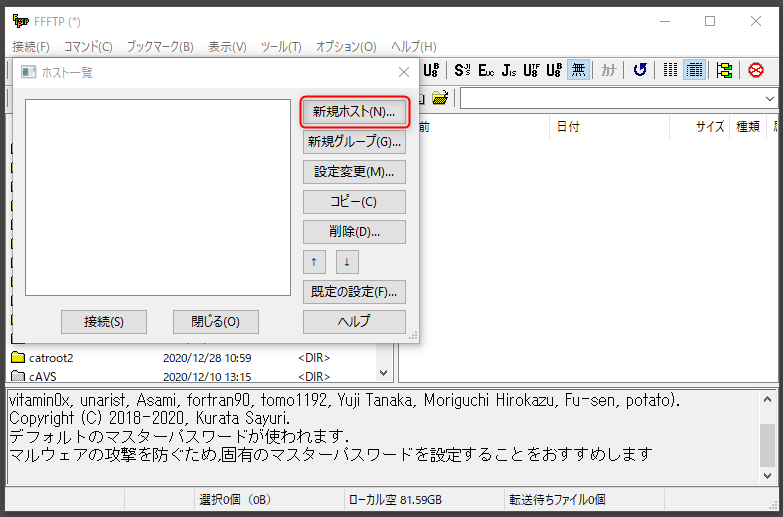Move host down with ↓ button

tap(347, 262)
